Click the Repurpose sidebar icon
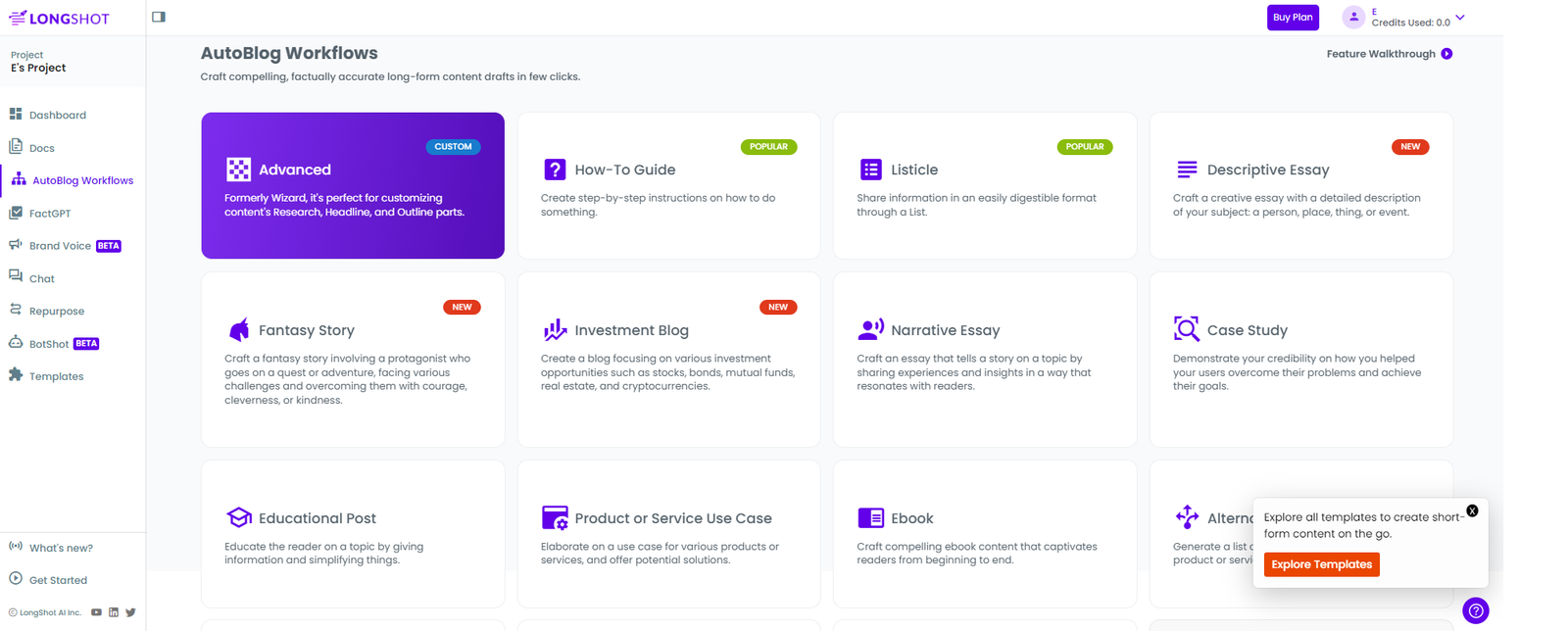This screenshot has height=631, width=1568. (16, 310)
